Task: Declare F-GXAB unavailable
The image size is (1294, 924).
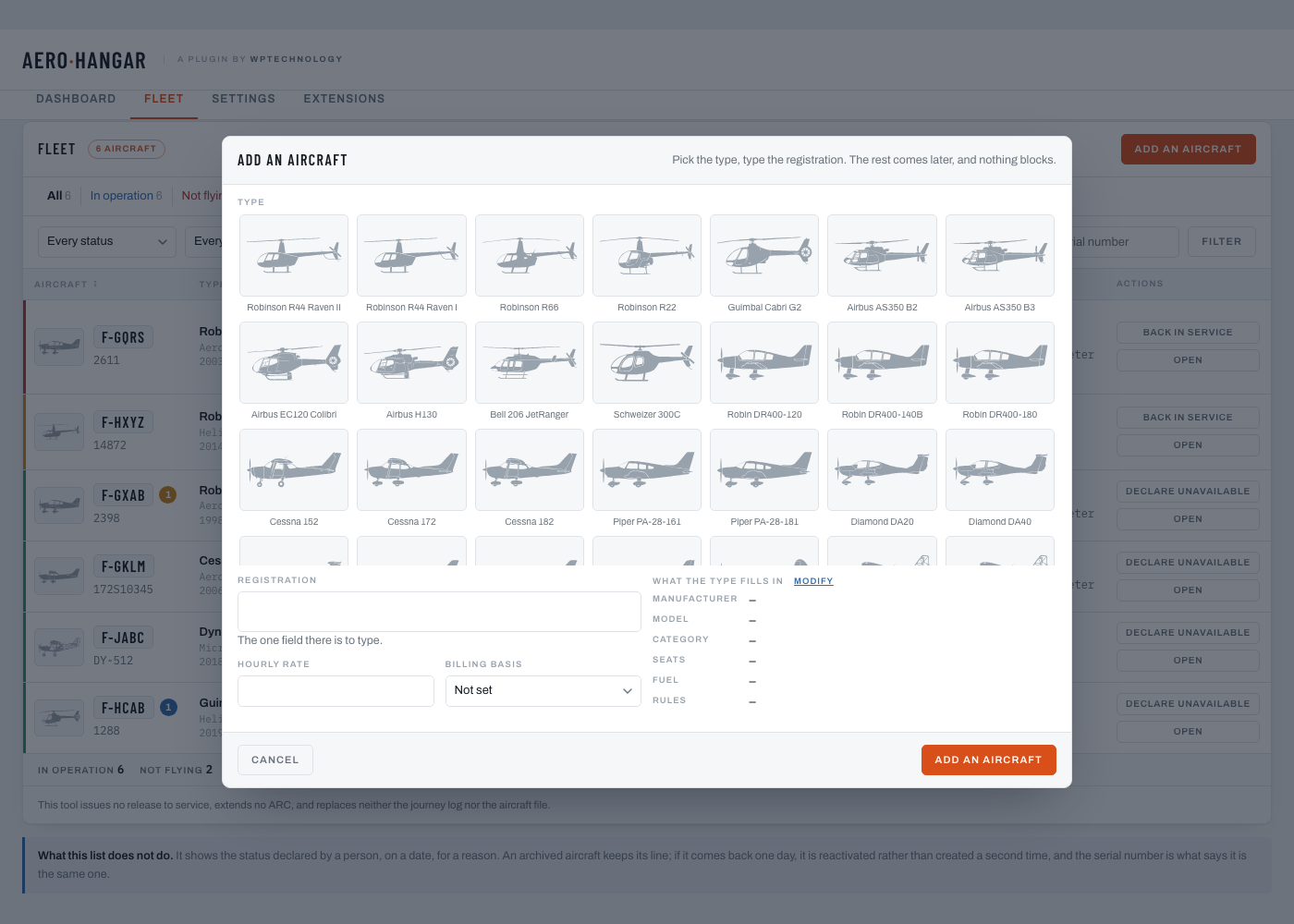Action: pos(1188,492)
